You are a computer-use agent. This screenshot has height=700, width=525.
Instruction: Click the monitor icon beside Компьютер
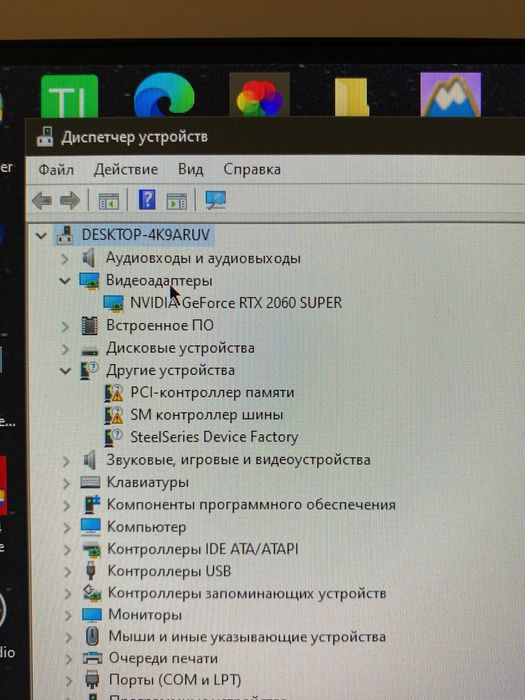tap(91, 527)
